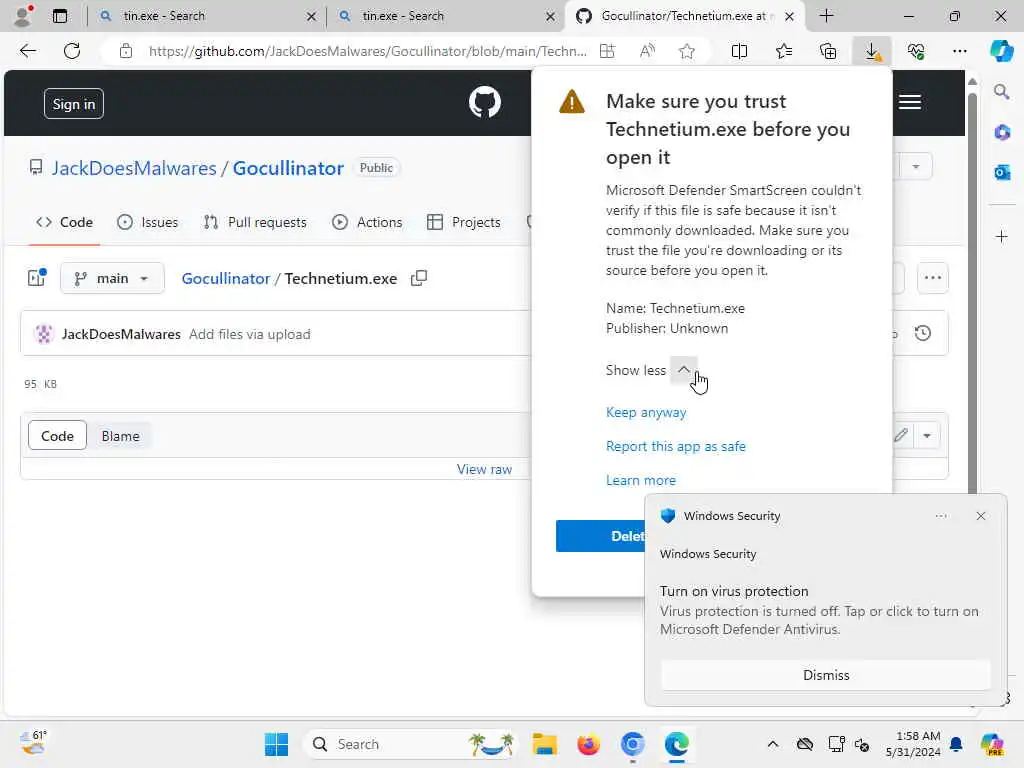
Task: Open a new browser tab
Action: point(826,16)
